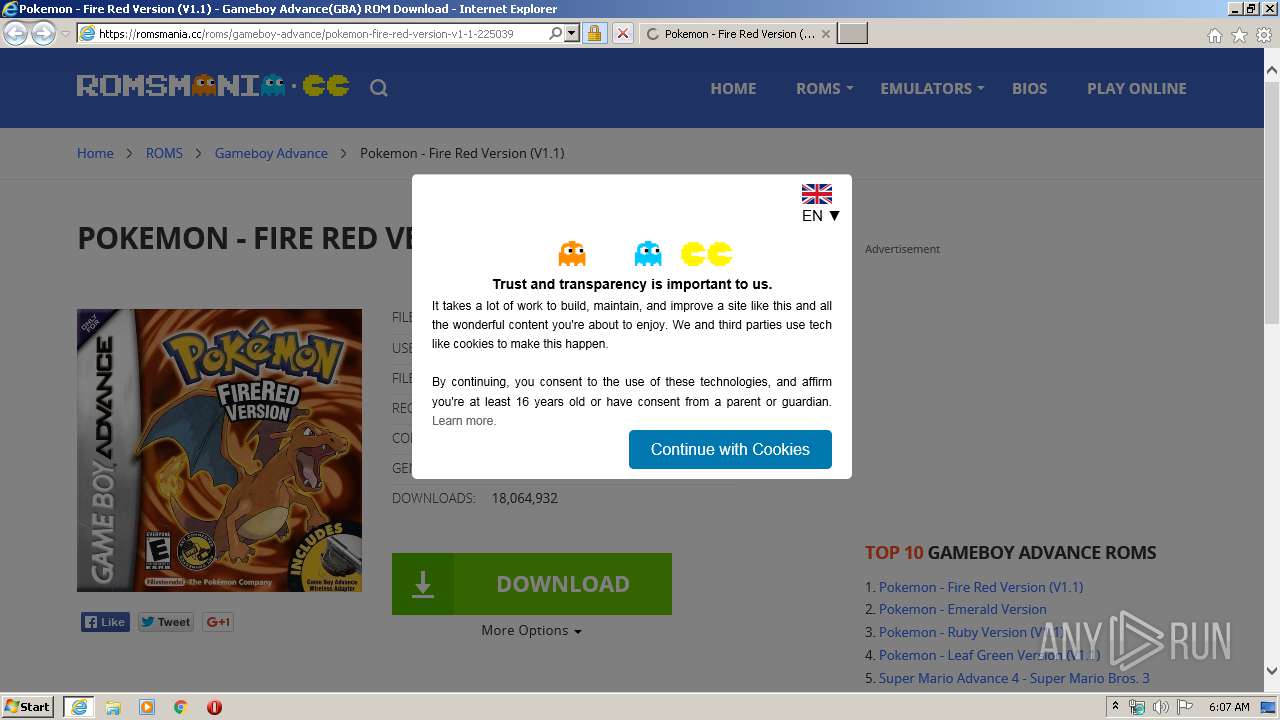Viewport: 1280px width, 720px height.
Task: Open the address bar dropdown arrow
Action: 572,33
